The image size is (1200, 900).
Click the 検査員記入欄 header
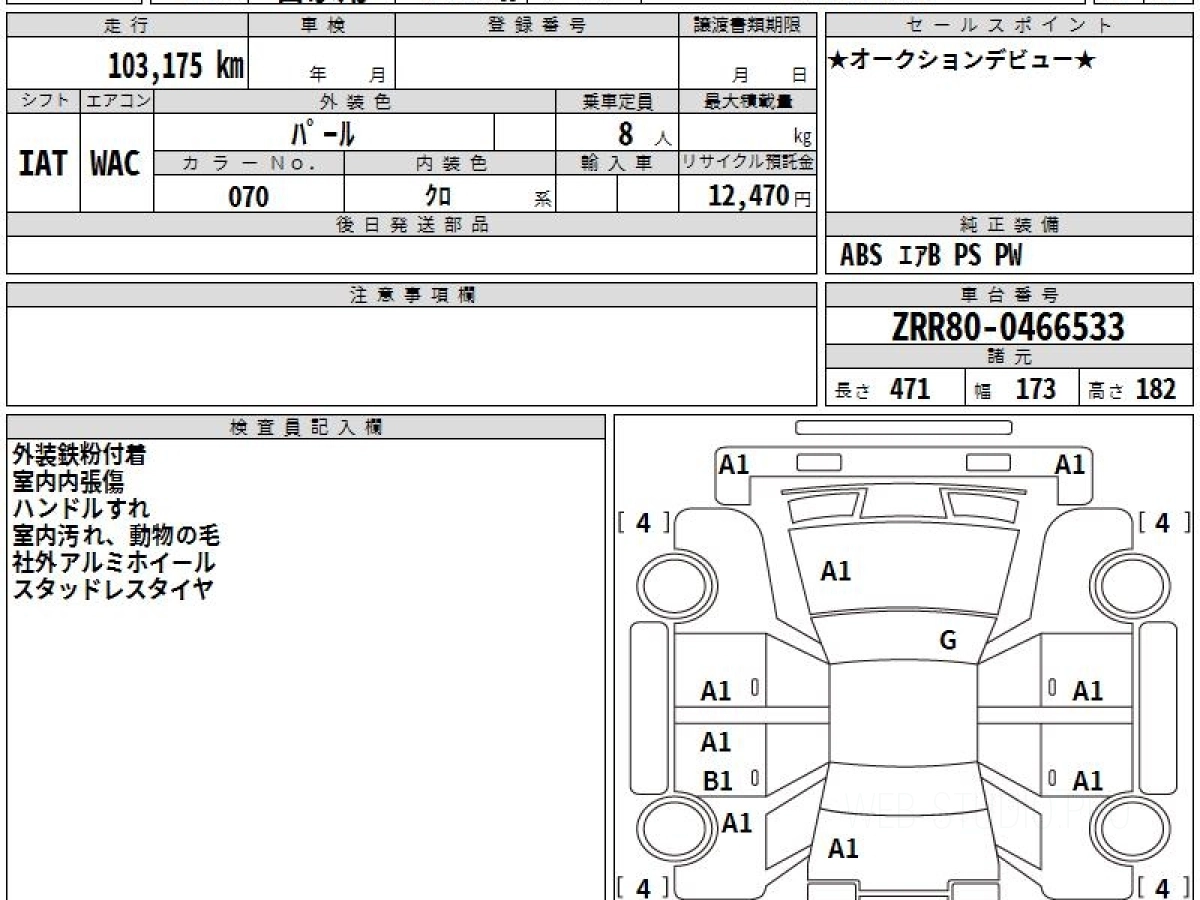pyautogui.click(x=306, y=427)
